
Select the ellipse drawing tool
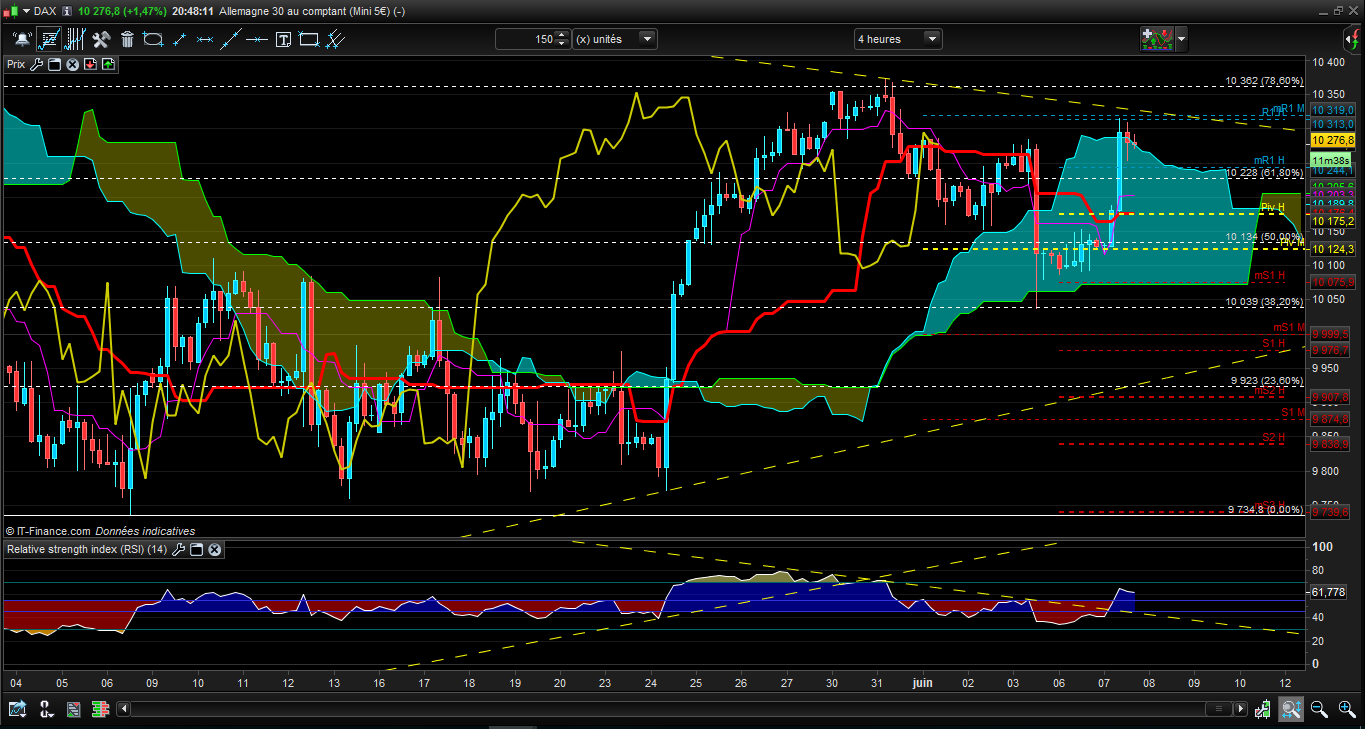coord(153,39)
